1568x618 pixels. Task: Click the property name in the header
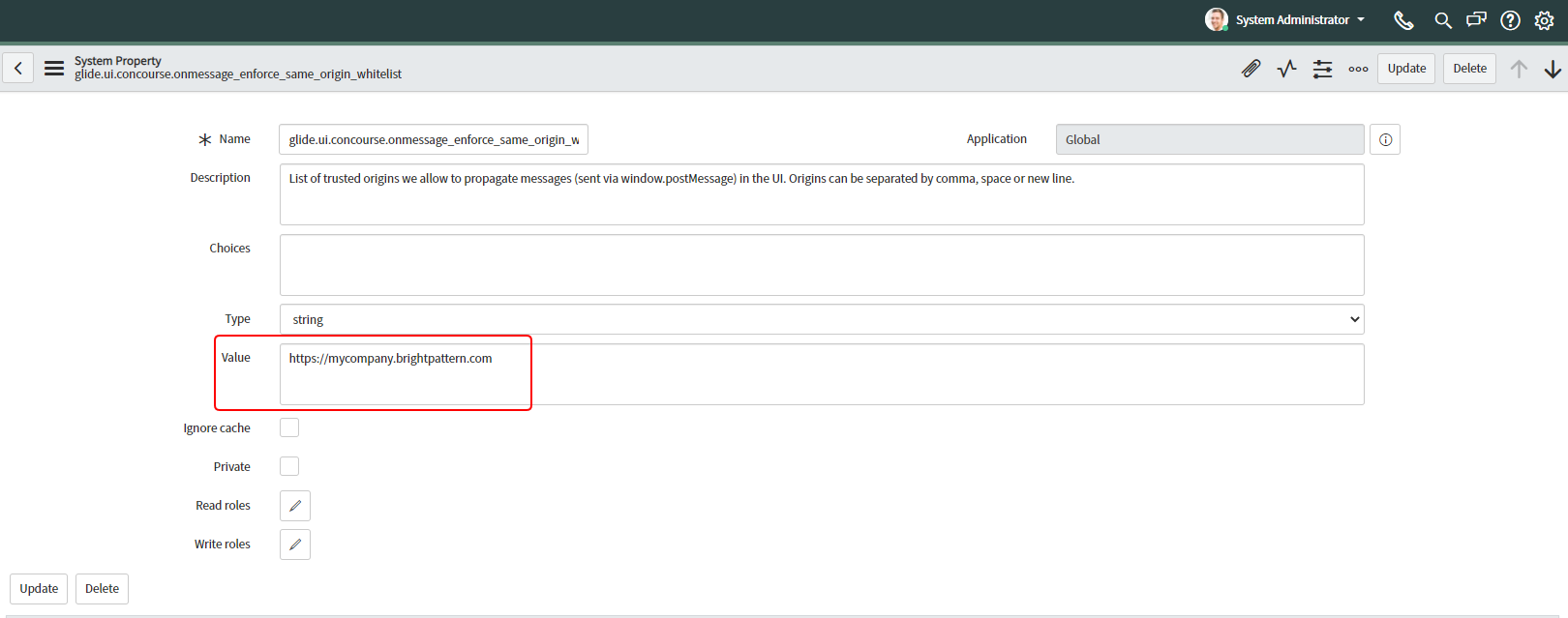click(x=238, y=74)
